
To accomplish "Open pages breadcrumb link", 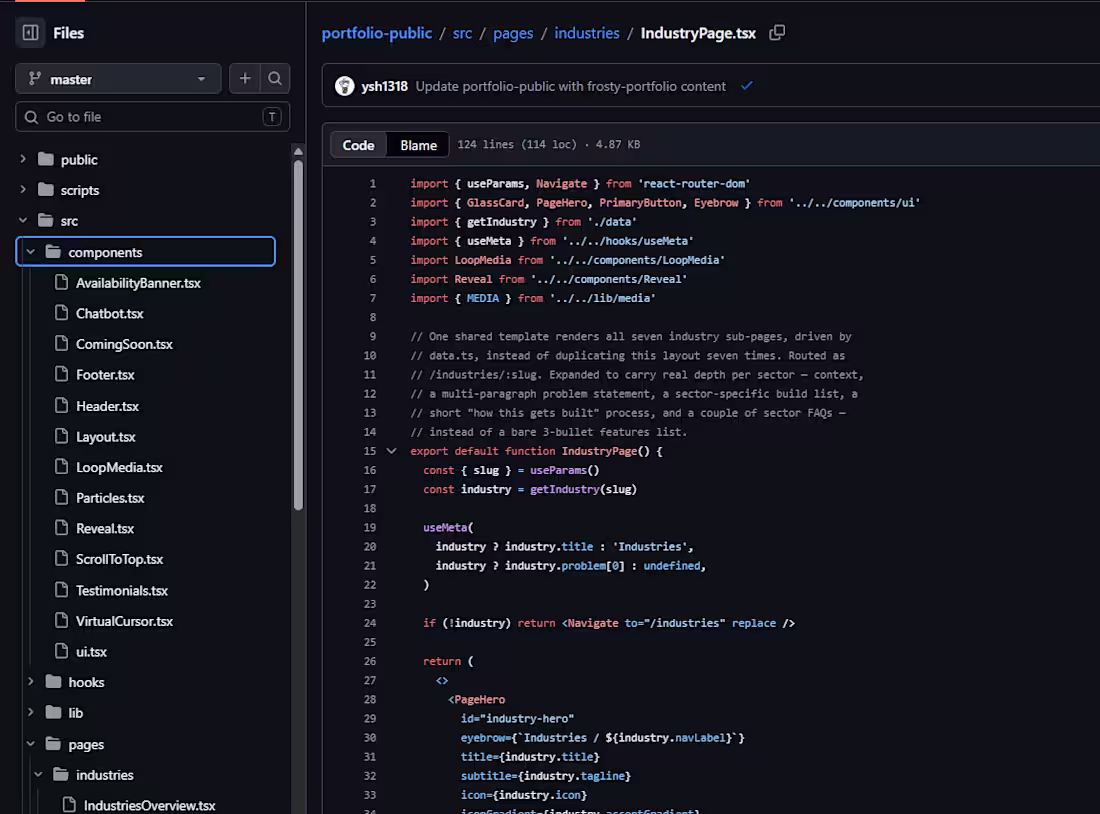I will (x=513, y=33).
